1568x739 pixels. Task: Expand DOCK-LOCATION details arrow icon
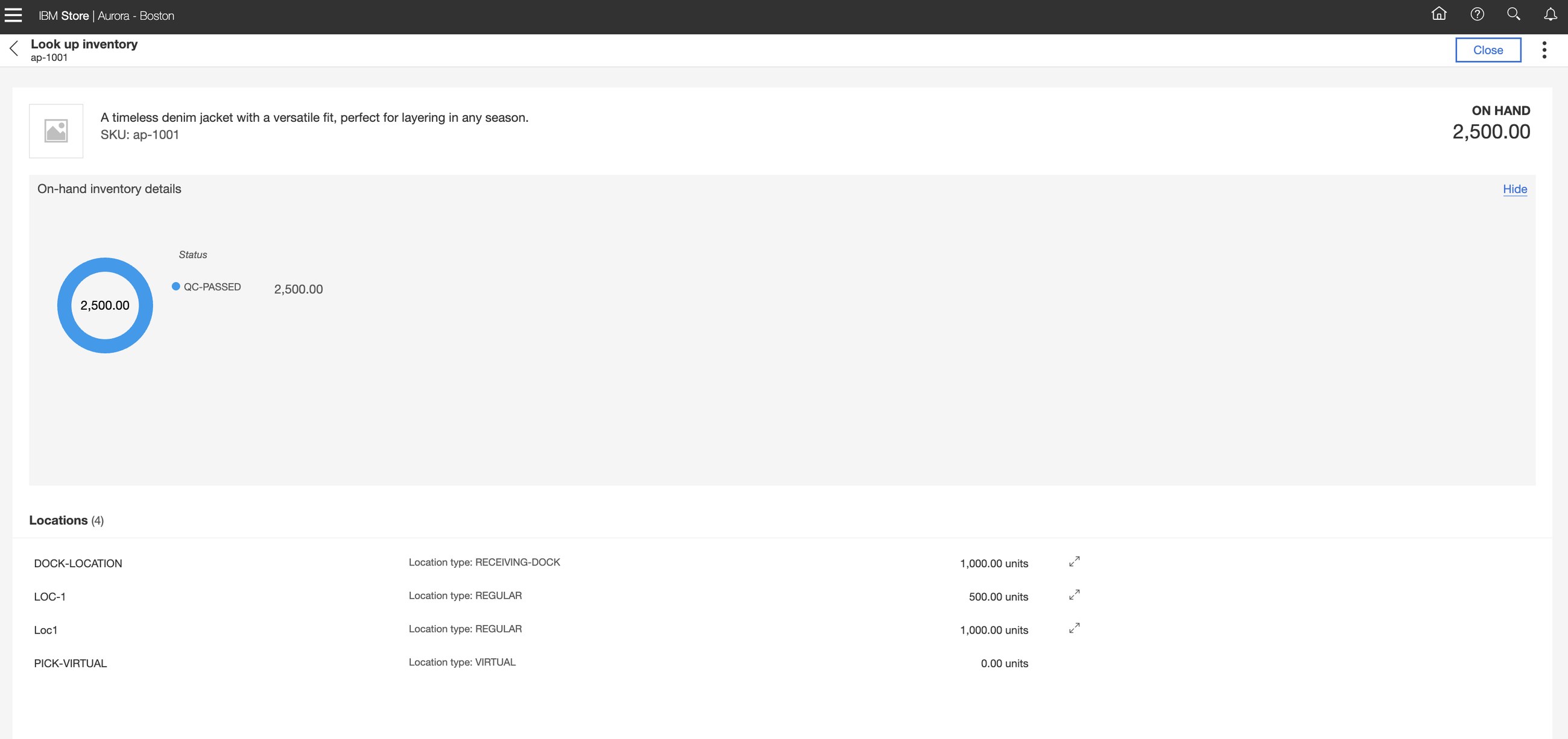coord(1074,561)
